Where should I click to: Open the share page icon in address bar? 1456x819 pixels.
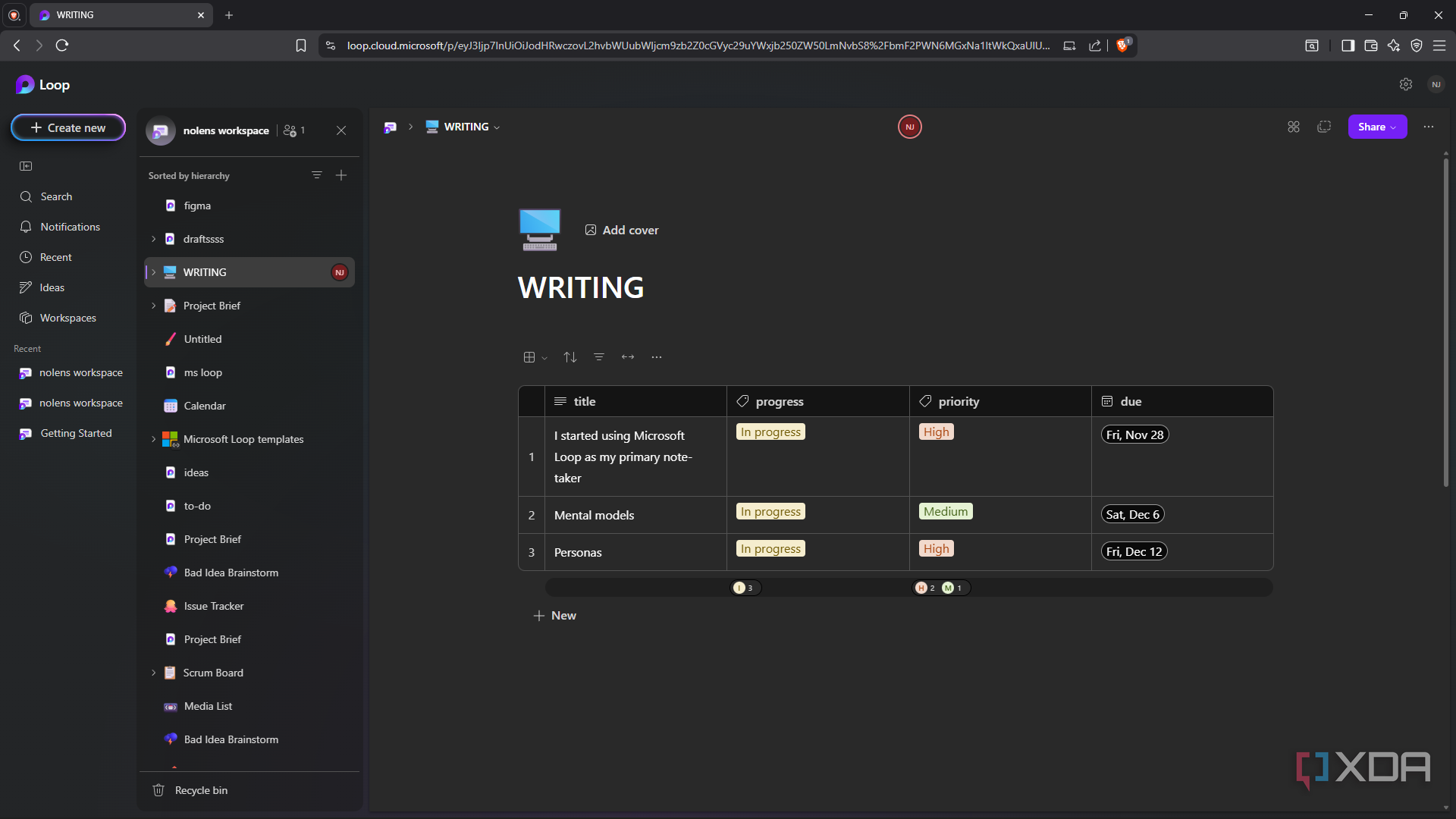1095,45
